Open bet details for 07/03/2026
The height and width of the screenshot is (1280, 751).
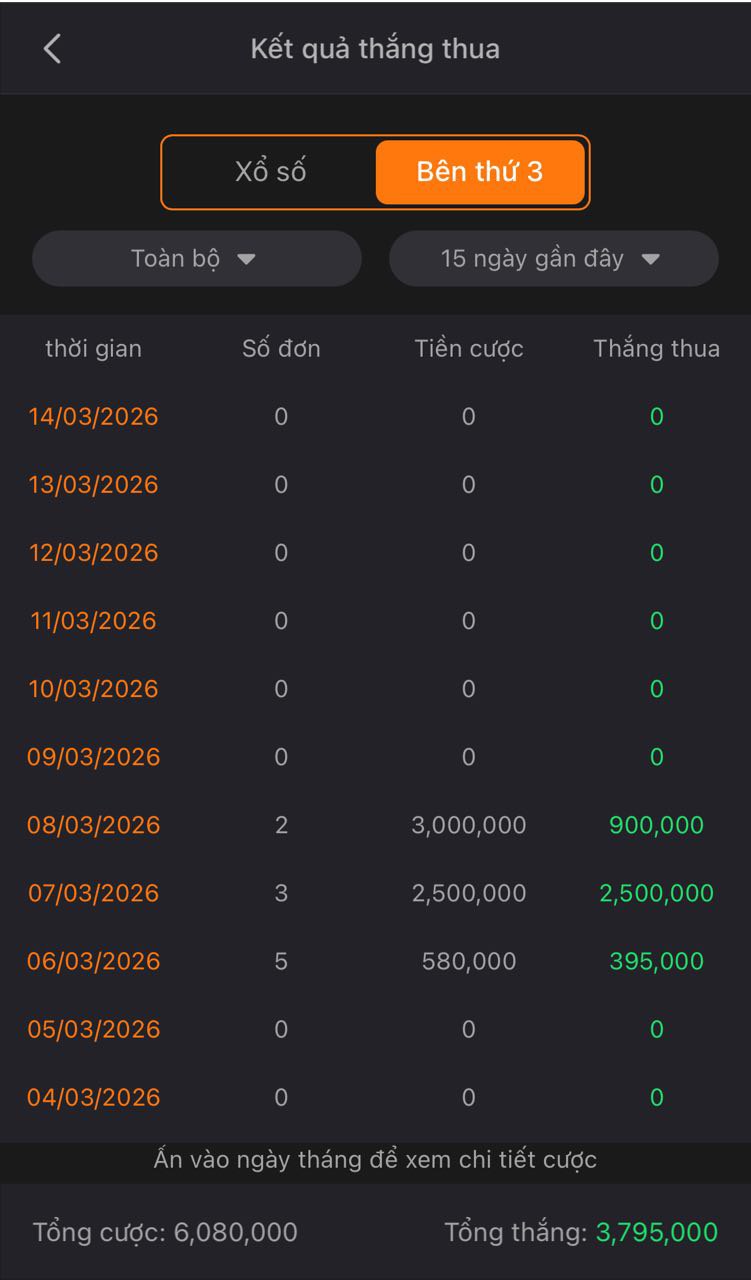coord(93,893)
